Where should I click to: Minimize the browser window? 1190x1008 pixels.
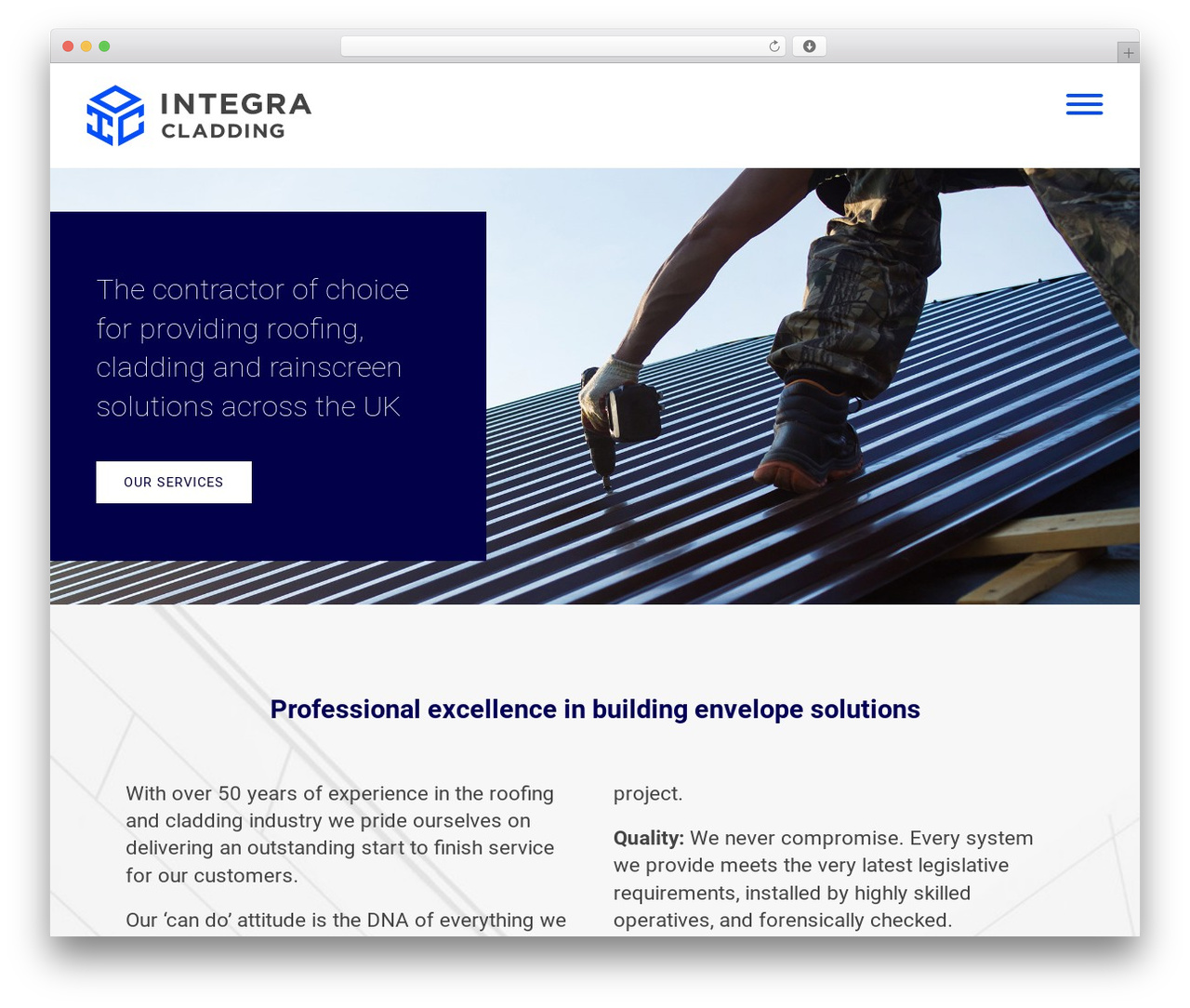pos(86,46)
